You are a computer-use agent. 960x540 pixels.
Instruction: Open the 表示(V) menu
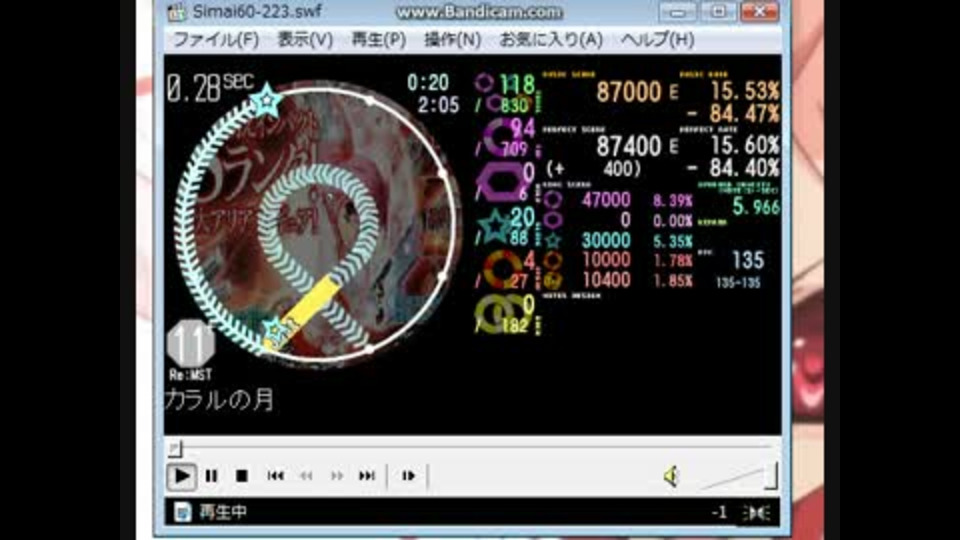click(305, 40)
